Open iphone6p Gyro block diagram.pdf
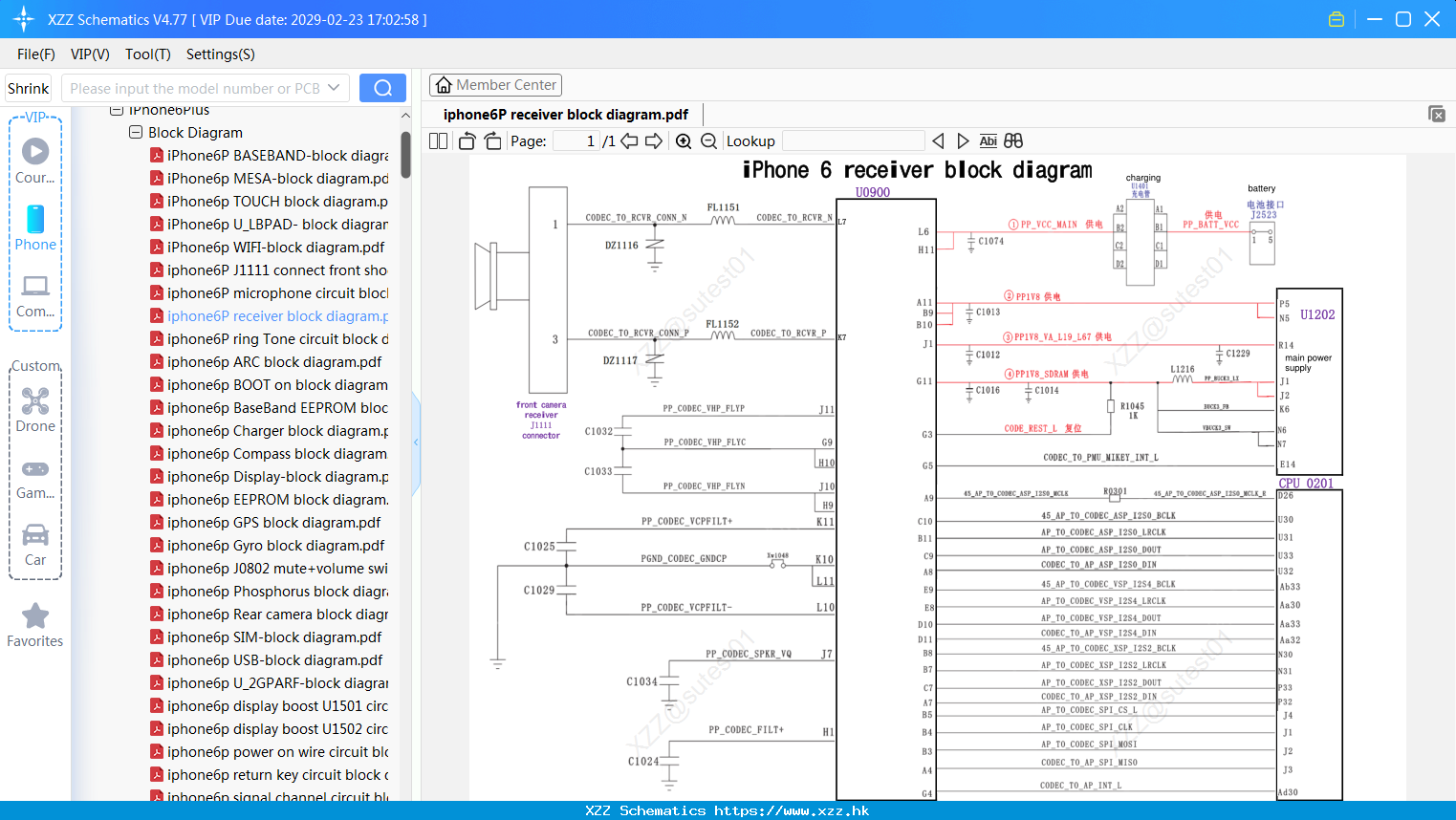 268,545
